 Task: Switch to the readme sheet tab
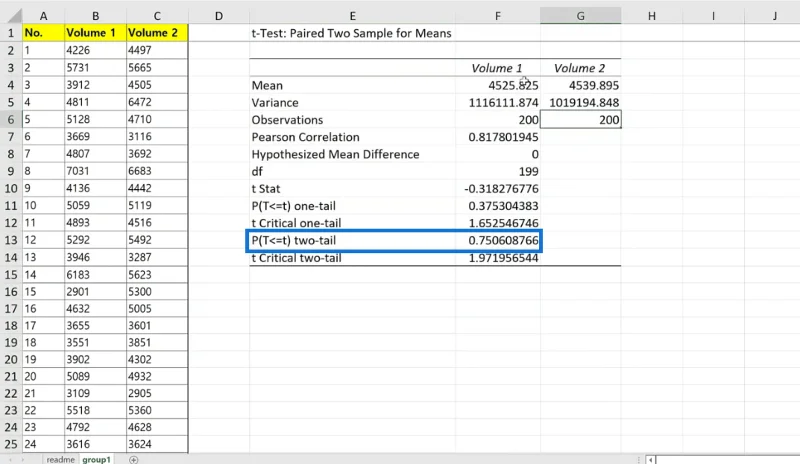pos(60,459)
